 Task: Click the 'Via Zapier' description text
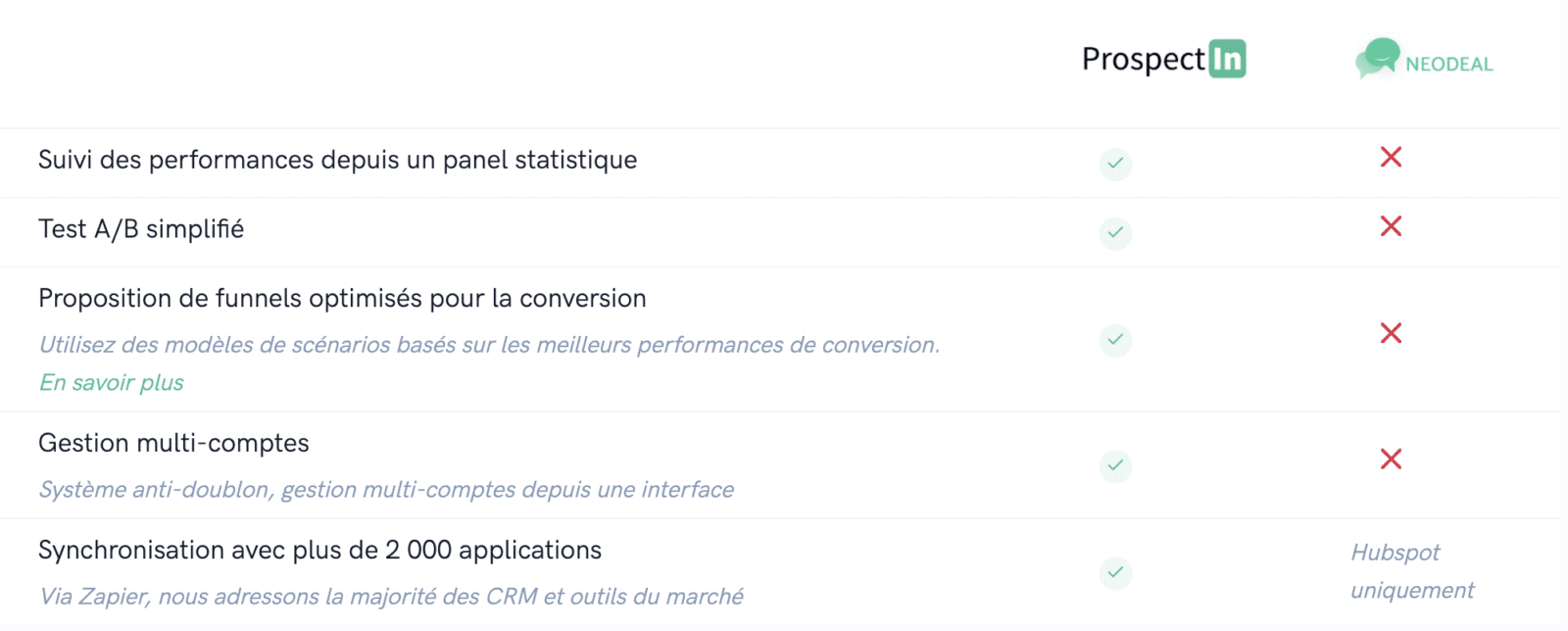coord(391,597)
